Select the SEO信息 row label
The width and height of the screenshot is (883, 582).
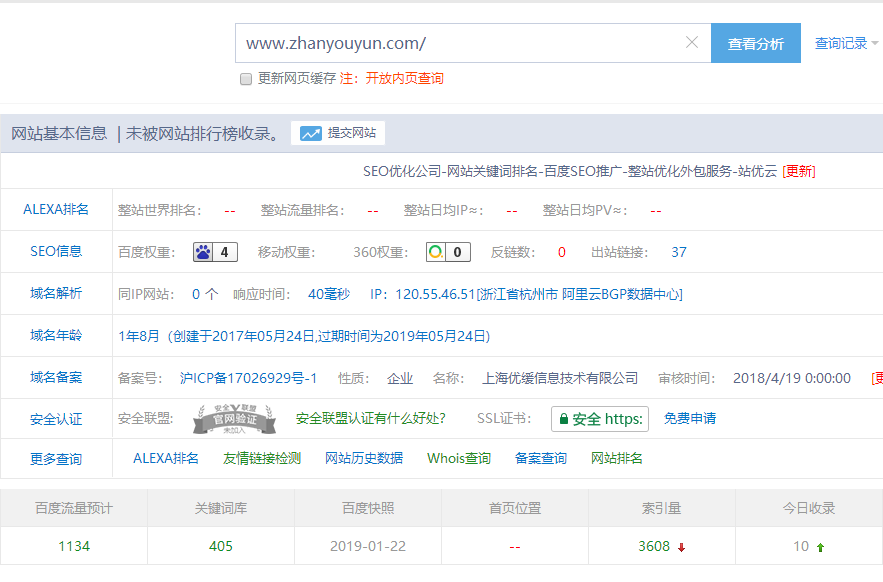[56, 251]
